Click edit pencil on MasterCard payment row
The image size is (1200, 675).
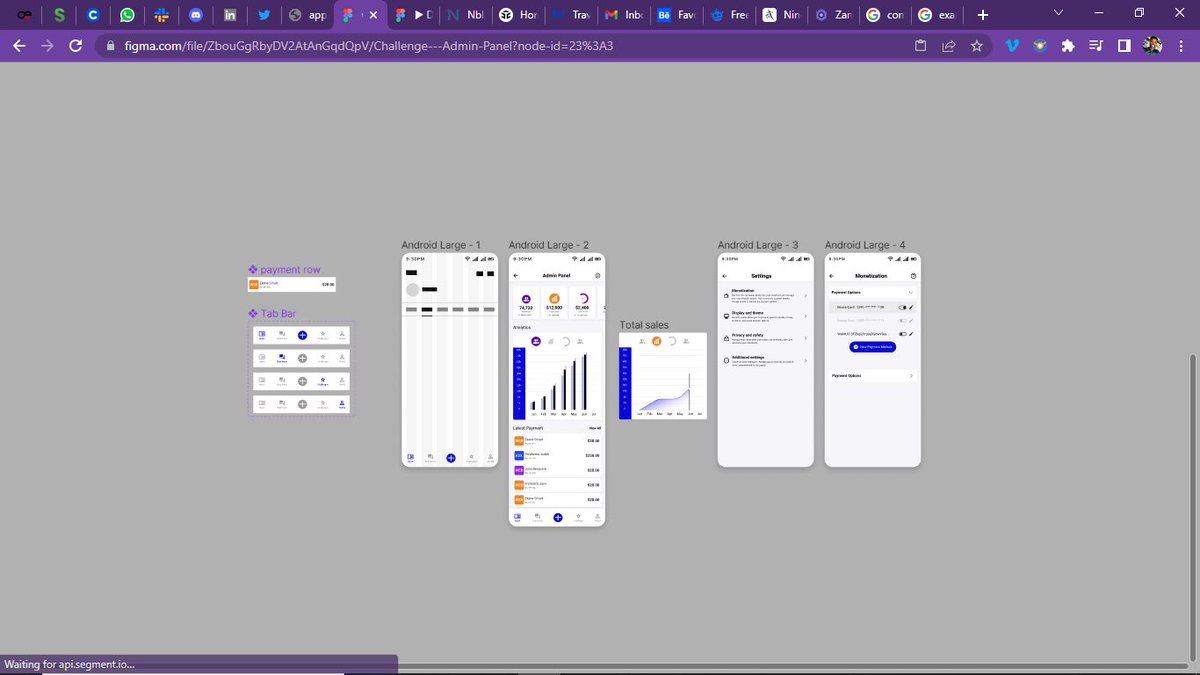click(x=912, y=307)
